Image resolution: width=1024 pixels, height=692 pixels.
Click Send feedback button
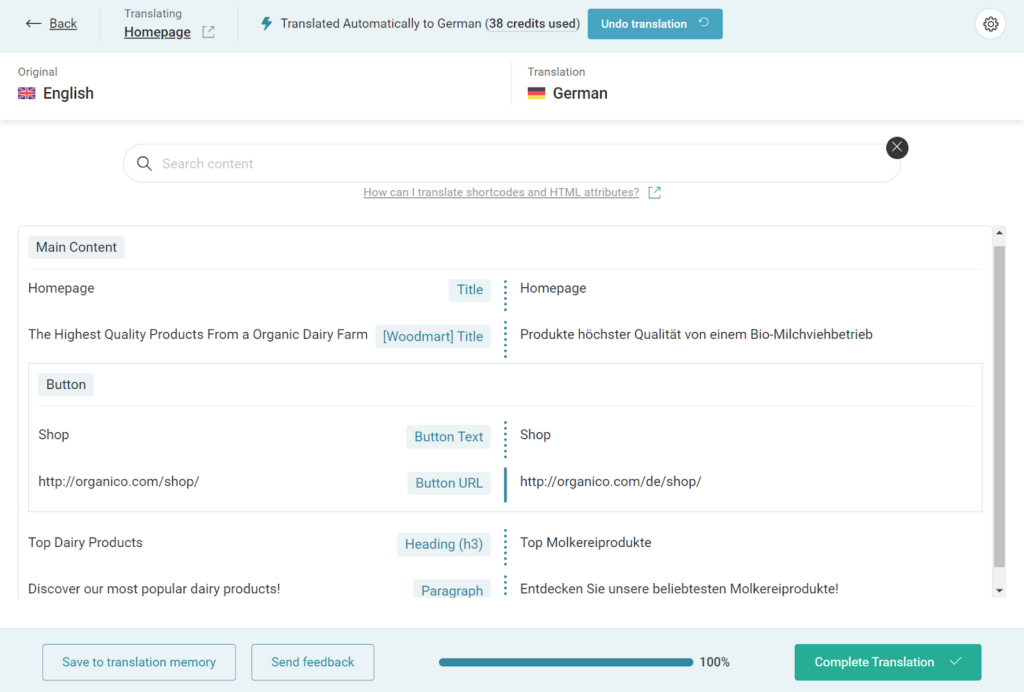[x=313, y=662]
